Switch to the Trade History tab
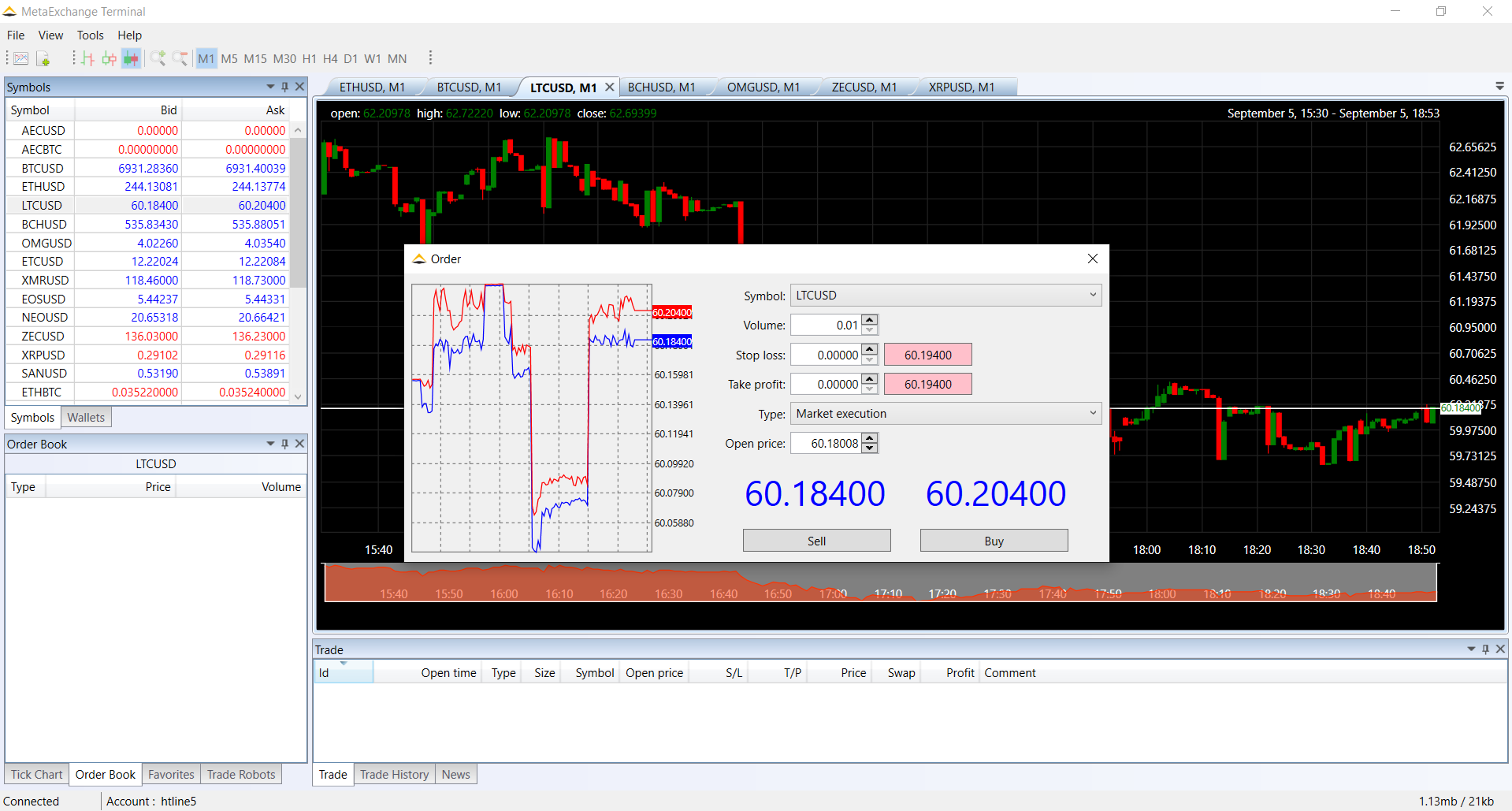 [x=394, y=775]
